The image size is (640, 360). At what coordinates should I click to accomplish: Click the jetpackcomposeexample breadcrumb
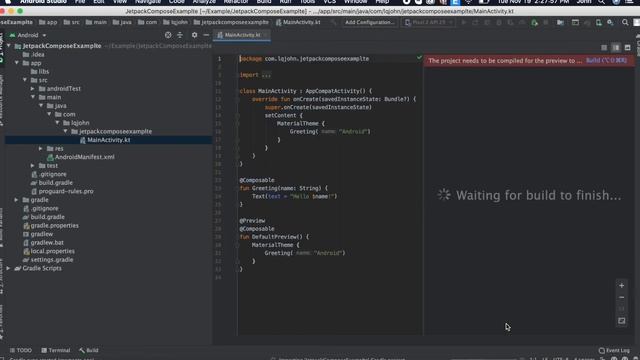click(x=231, y=22)
